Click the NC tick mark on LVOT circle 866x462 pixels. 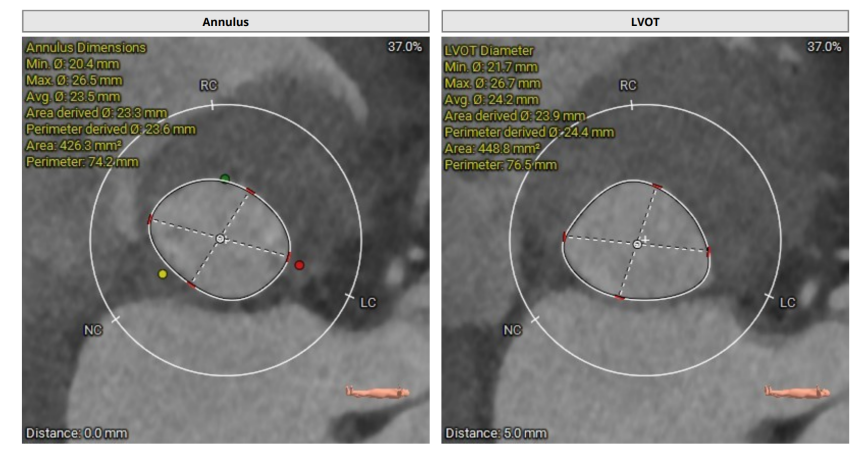click(x=535, y=319)
